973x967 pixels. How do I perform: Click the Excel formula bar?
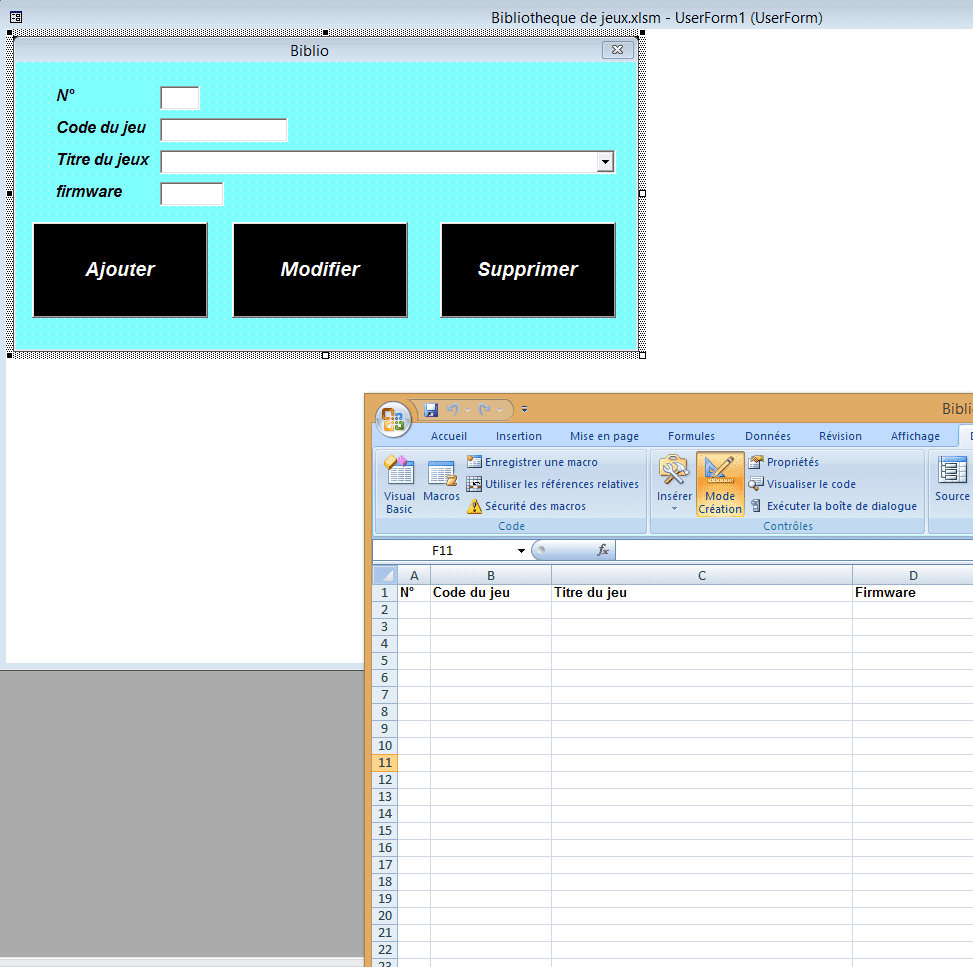click(x=794, y=551)
